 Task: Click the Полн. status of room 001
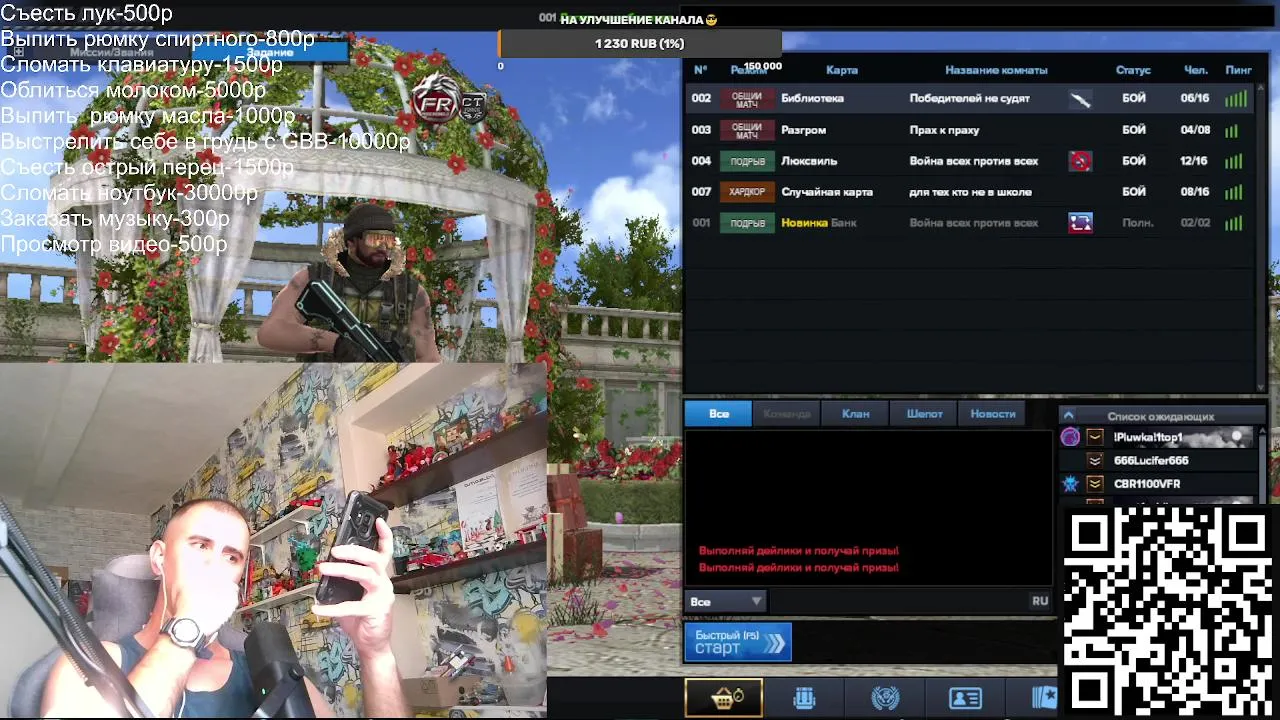click(x=1137, y=223)
